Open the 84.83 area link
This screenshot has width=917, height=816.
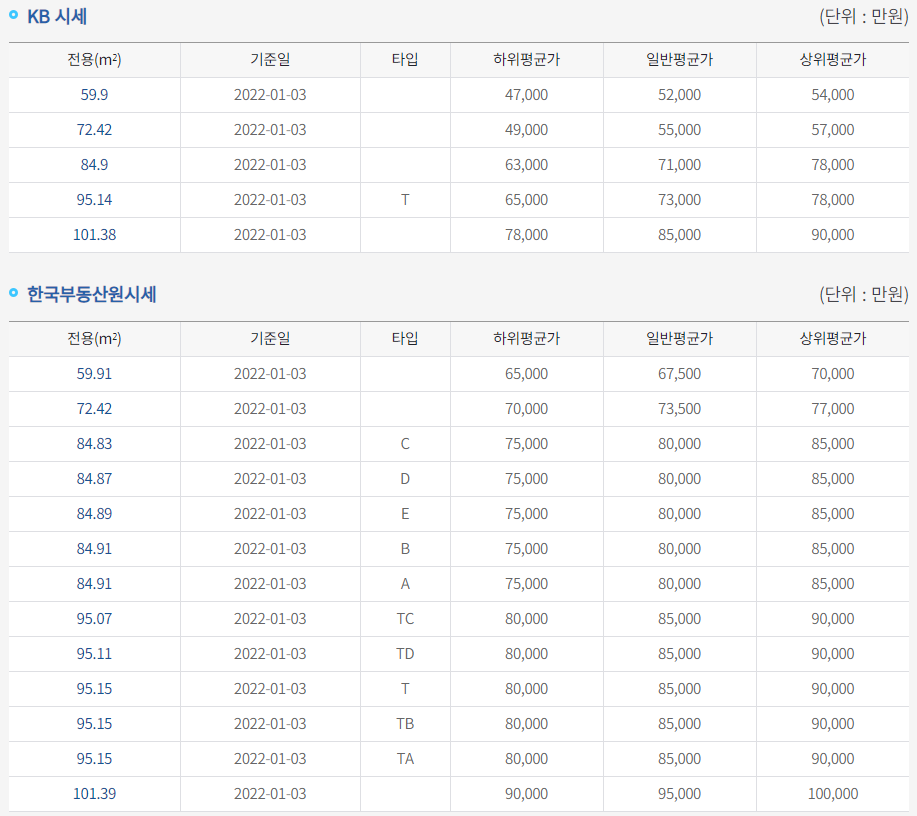tap(94, 444)
